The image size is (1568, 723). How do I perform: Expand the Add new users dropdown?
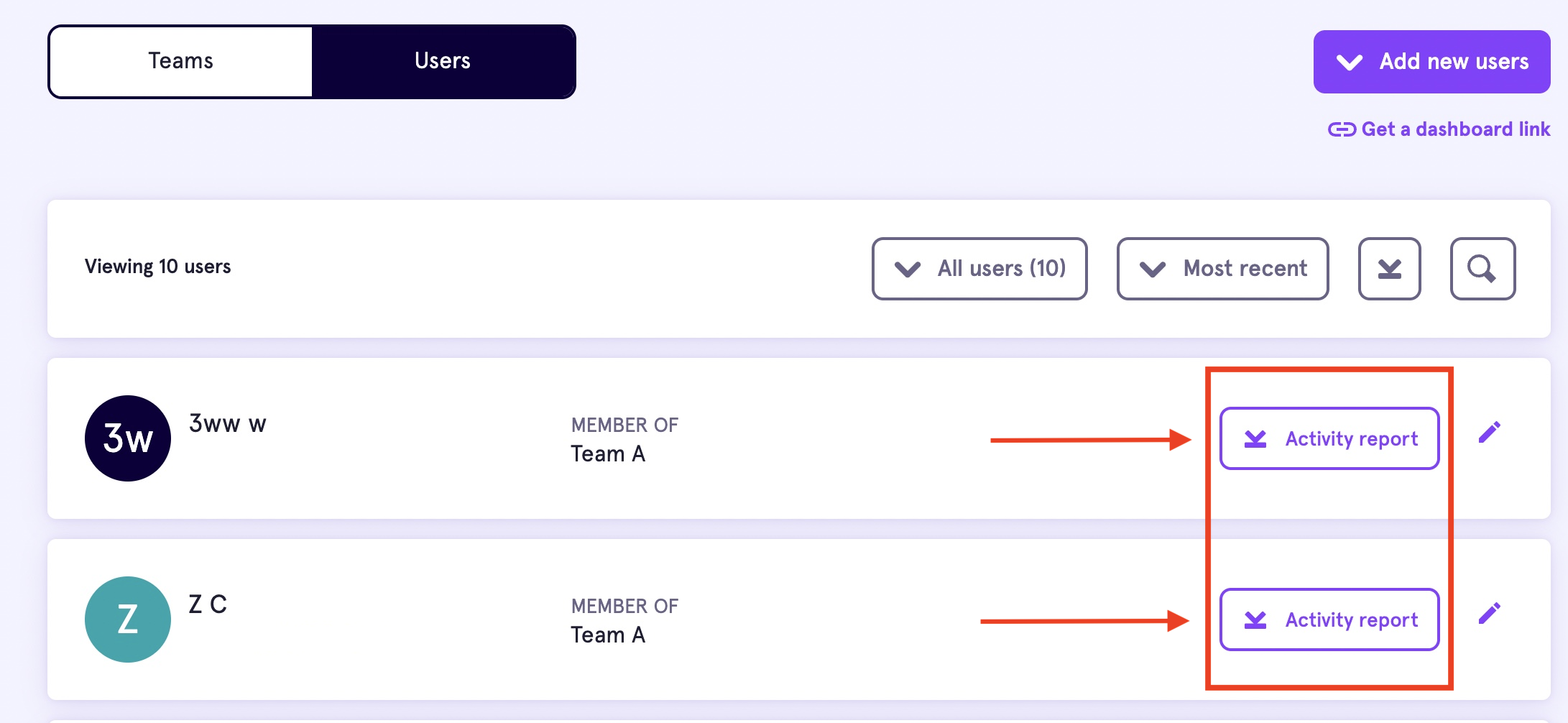pos(1431,62)
